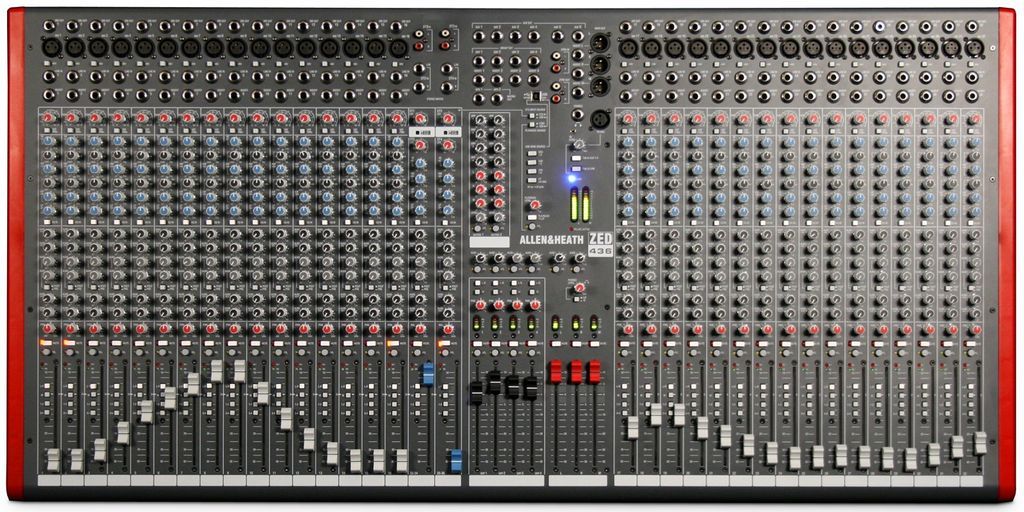
Task: Click the leftmost red master fader
Action: point(556,372)
